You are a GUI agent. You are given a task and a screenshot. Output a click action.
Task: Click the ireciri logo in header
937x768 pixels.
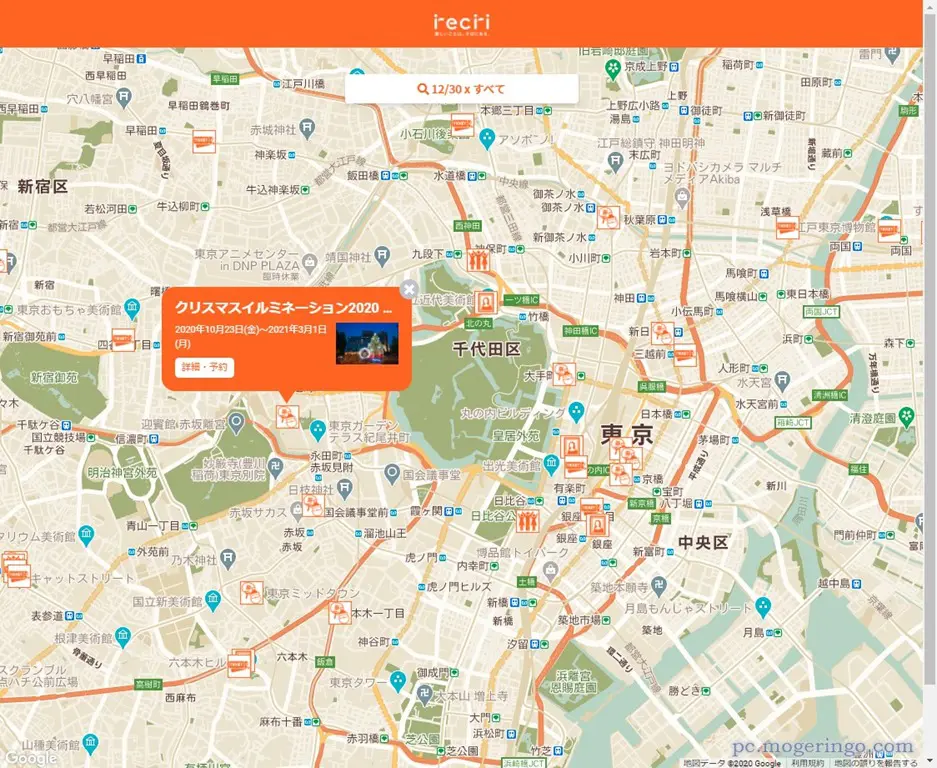coord(461,24)
